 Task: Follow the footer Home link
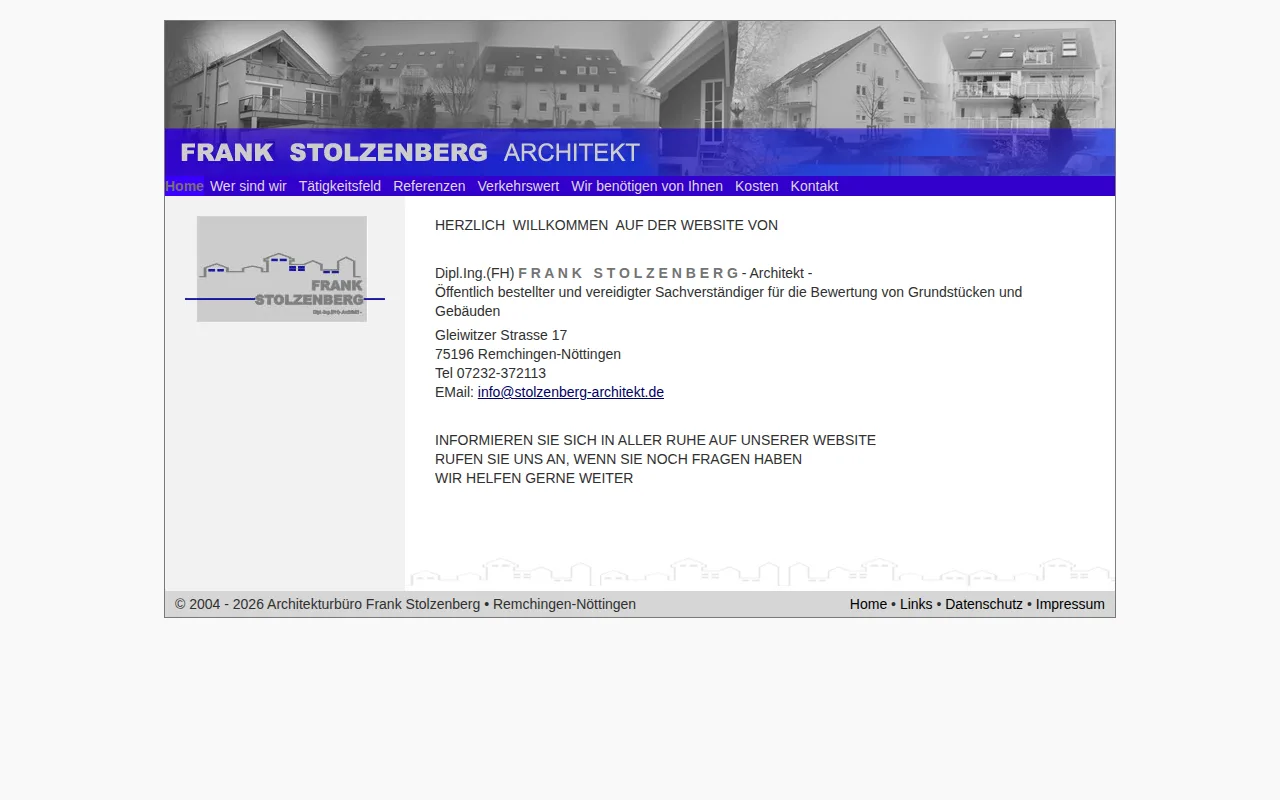tap(868, 604)
